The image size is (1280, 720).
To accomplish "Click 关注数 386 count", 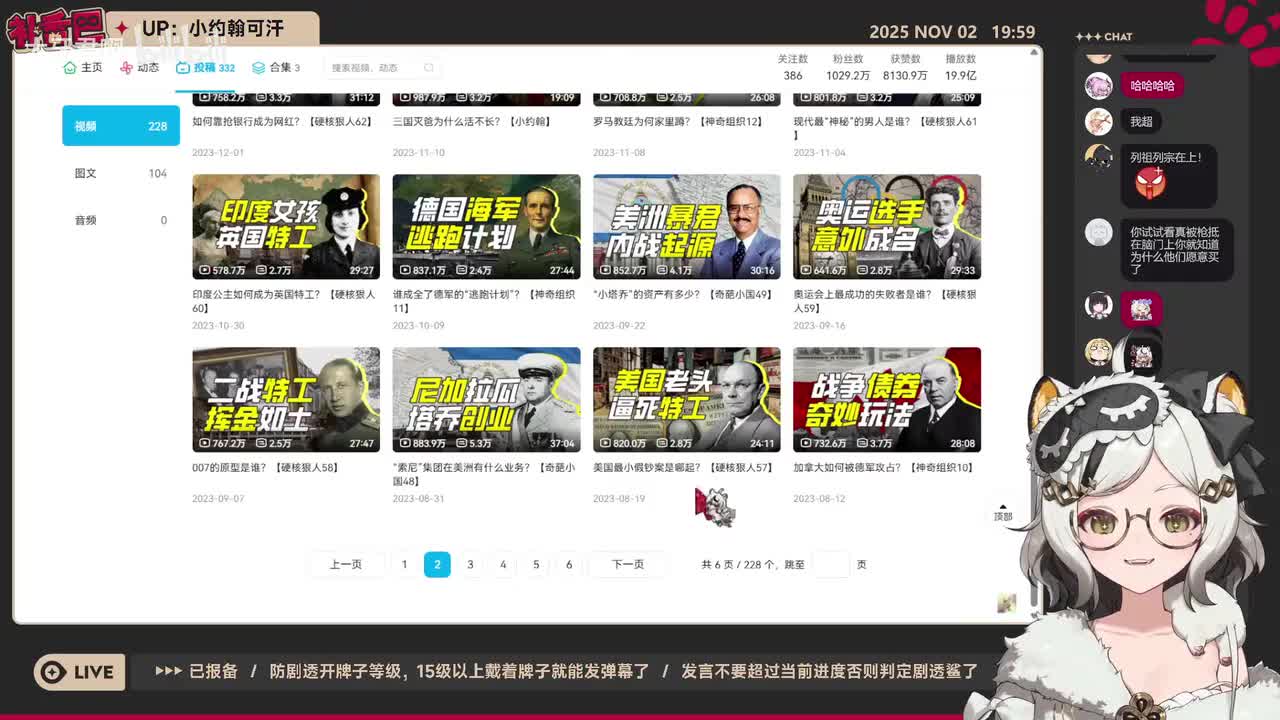I will 793,67.
